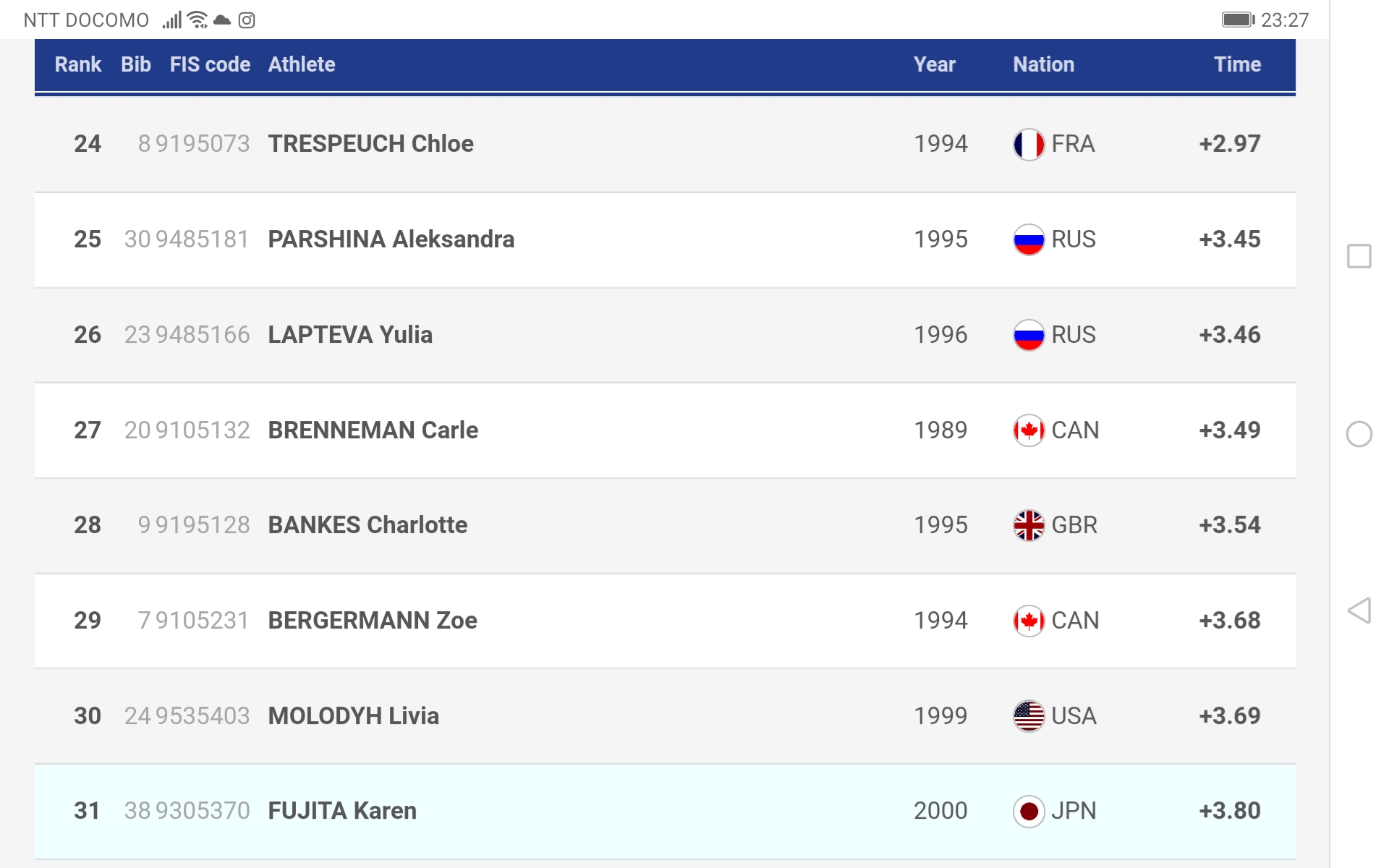This screenshot has height=868, width=1389.
Task: Tap Russia flag beside PARSHINA Aleksandra
Action: coord(1028,239)
